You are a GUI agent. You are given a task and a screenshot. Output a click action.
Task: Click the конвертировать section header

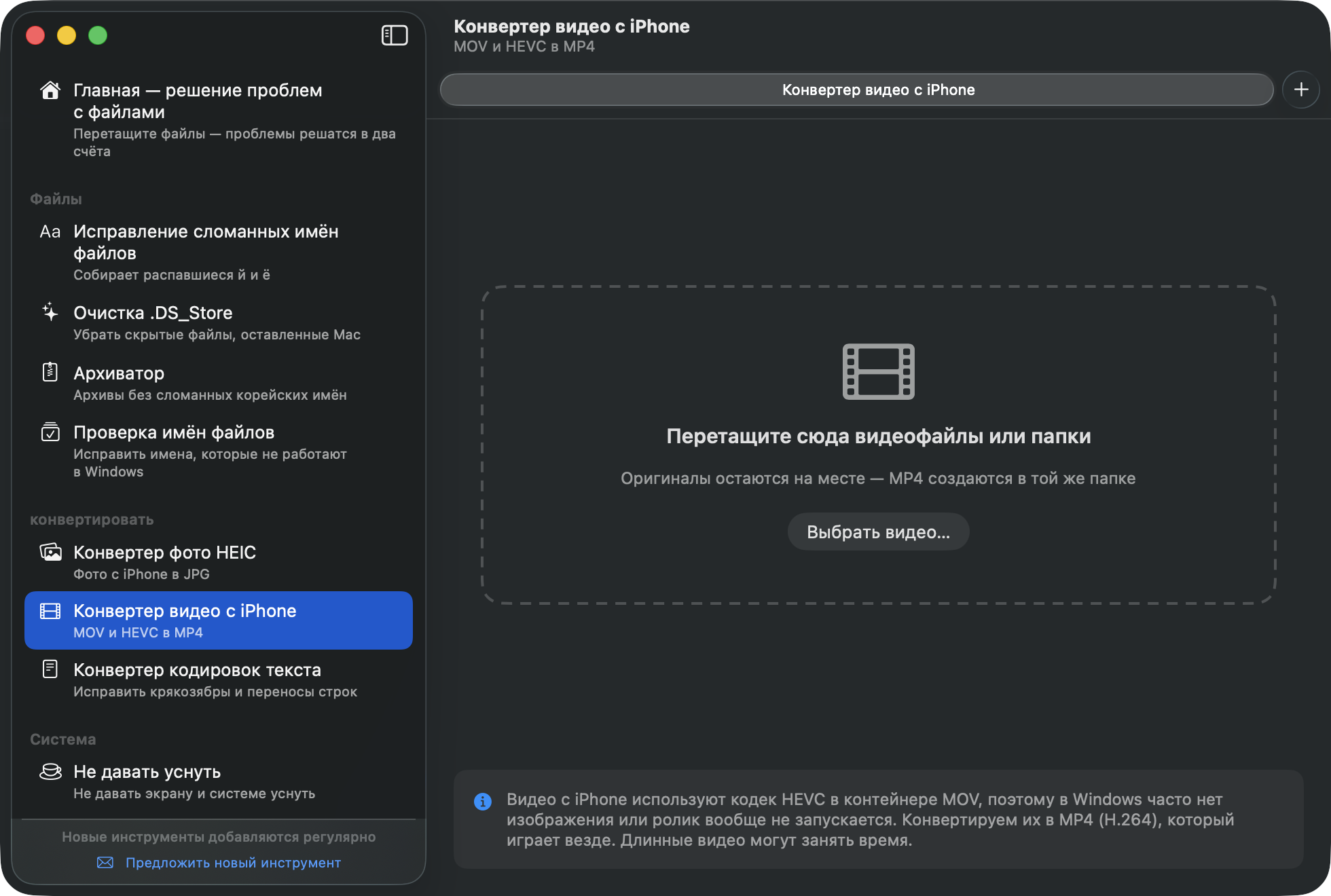tap(92, 520)
